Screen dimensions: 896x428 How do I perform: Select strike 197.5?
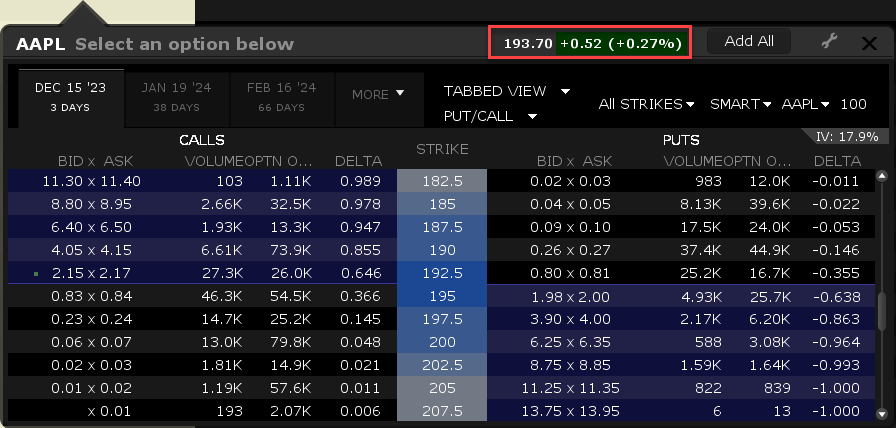coord(442,319)
